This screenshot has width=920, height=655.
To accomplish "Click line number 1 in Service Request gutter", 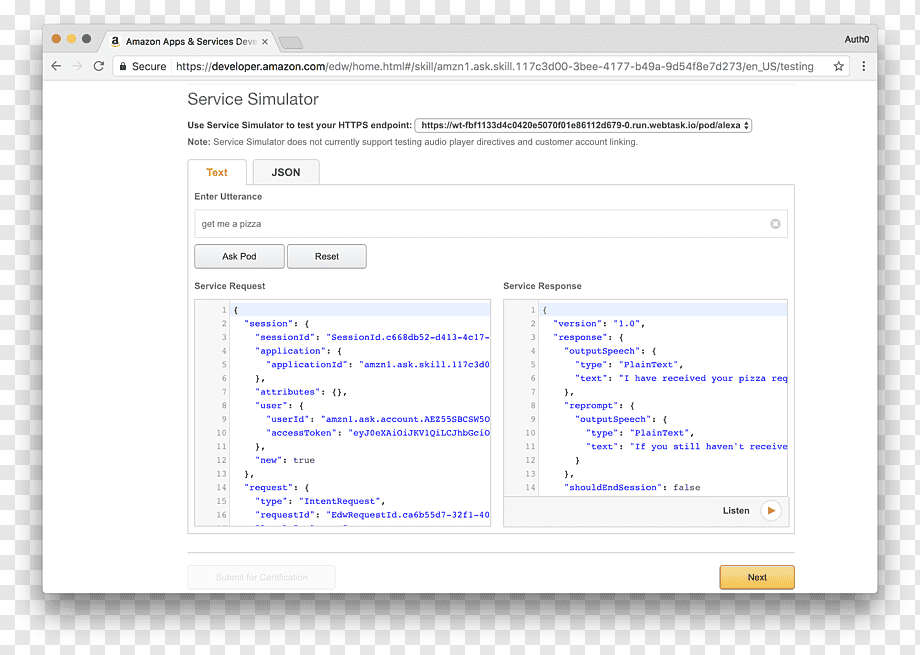I will pyautogui.click(x=224, y=310).
